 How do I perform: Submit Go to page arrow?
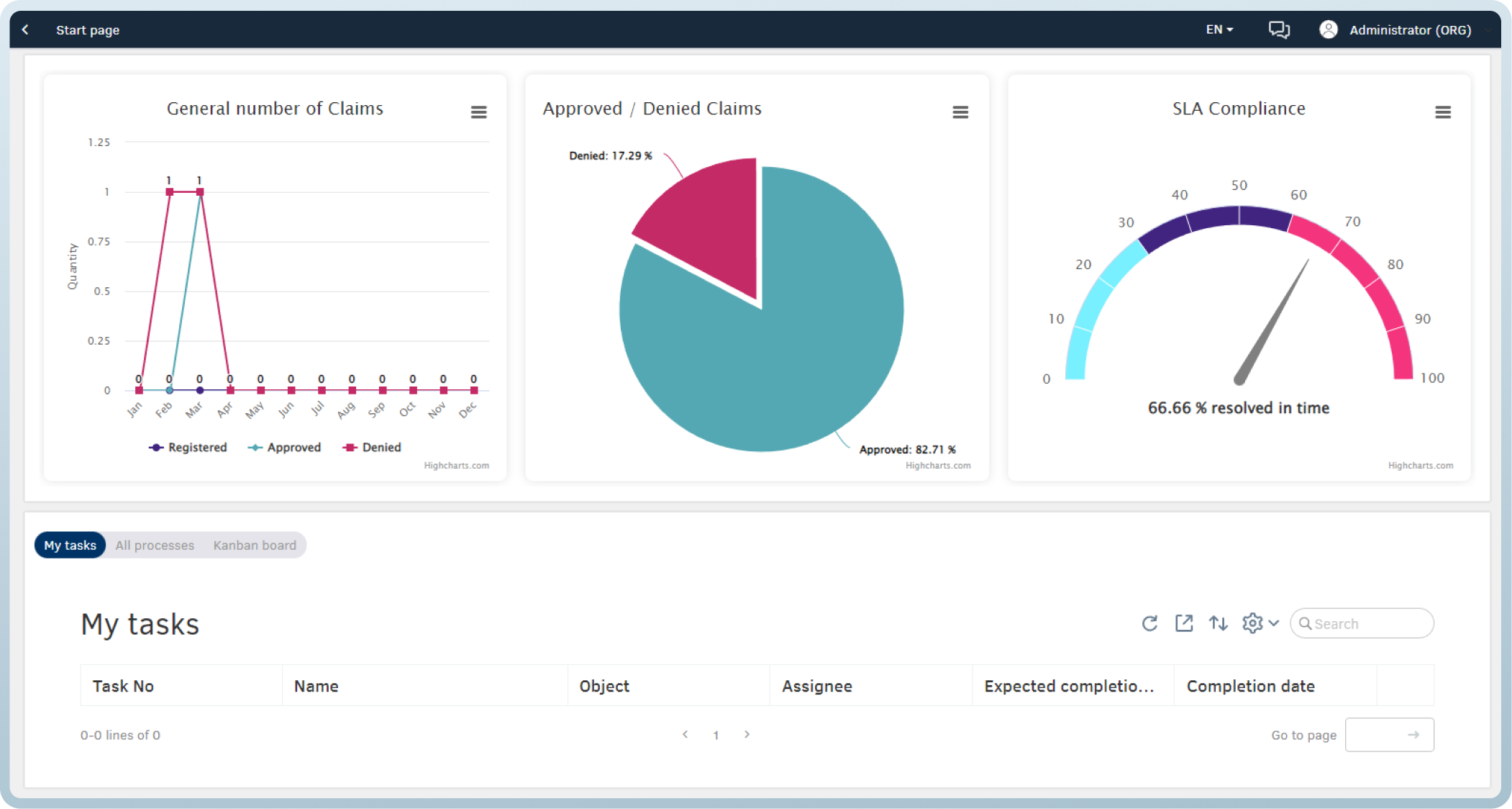[1413, 735]
